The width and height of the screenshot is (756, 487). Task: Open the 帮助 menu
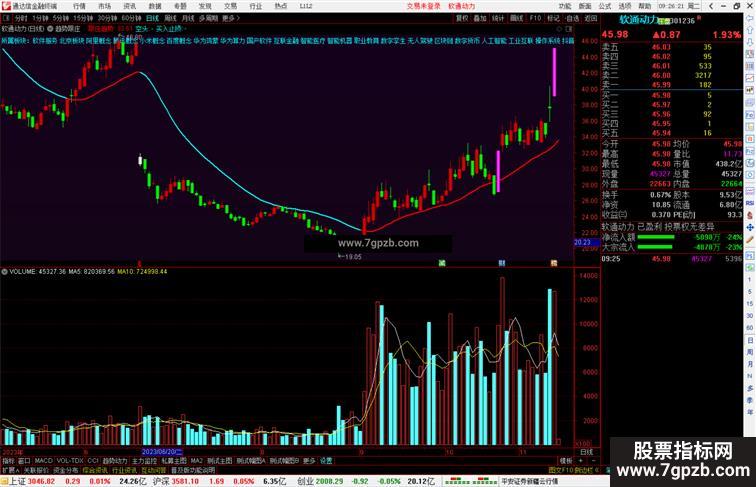(645, 6)
